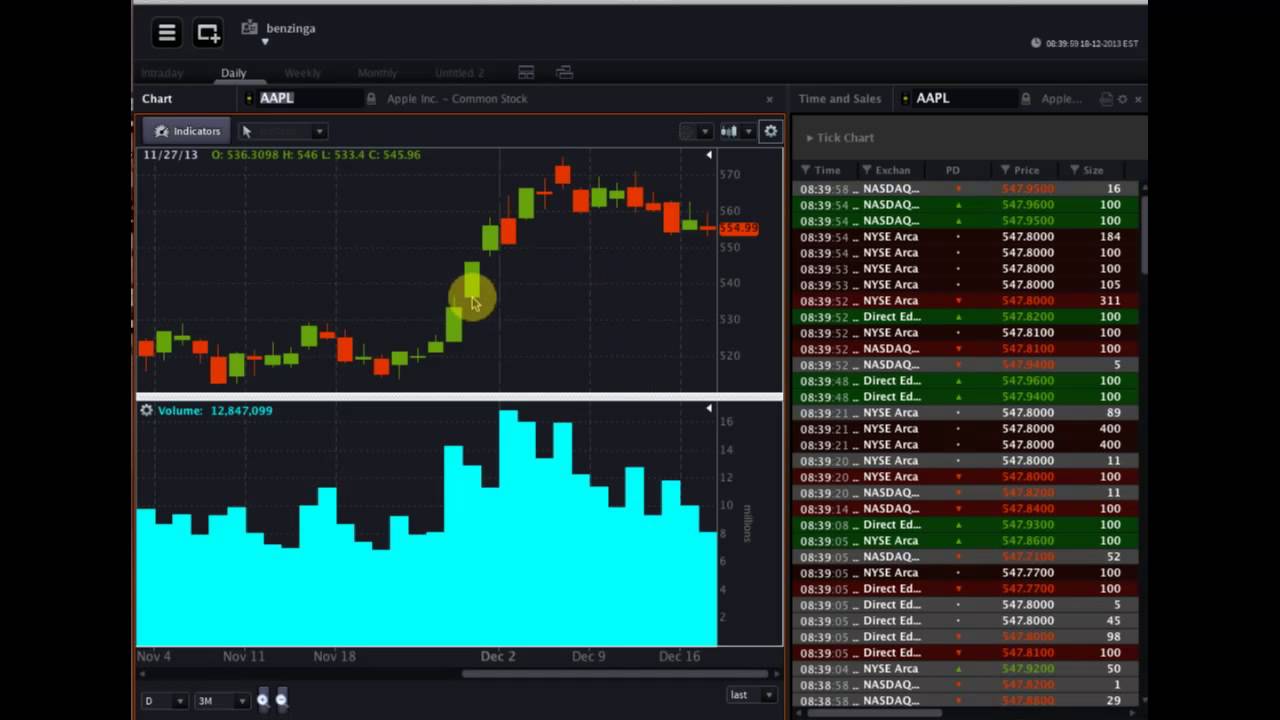Open the candlestick chart type dropdown
The width and height of the screenshot is (1280, 720).
click(737, 131)
